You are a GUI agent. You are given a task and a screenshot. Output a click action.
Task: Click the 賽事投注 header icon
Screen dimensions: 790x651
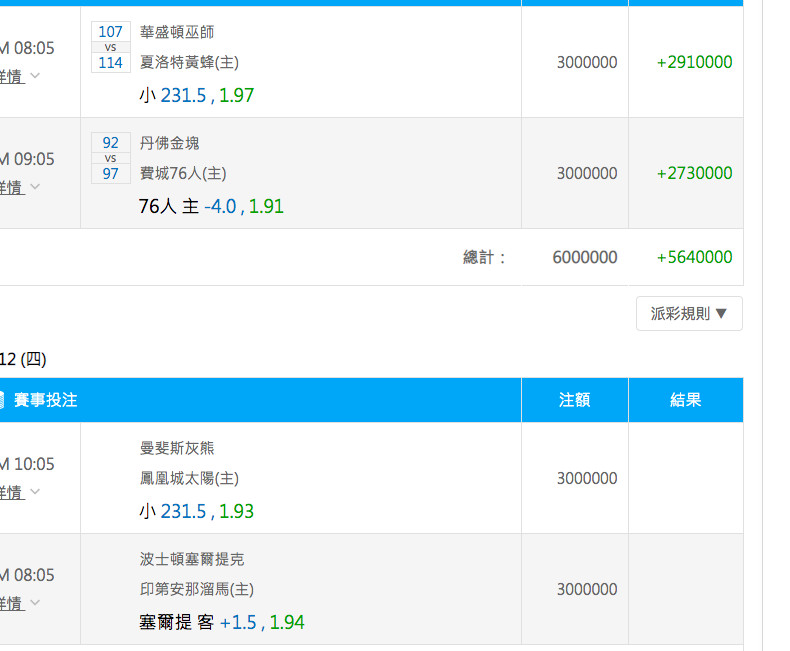2,400
